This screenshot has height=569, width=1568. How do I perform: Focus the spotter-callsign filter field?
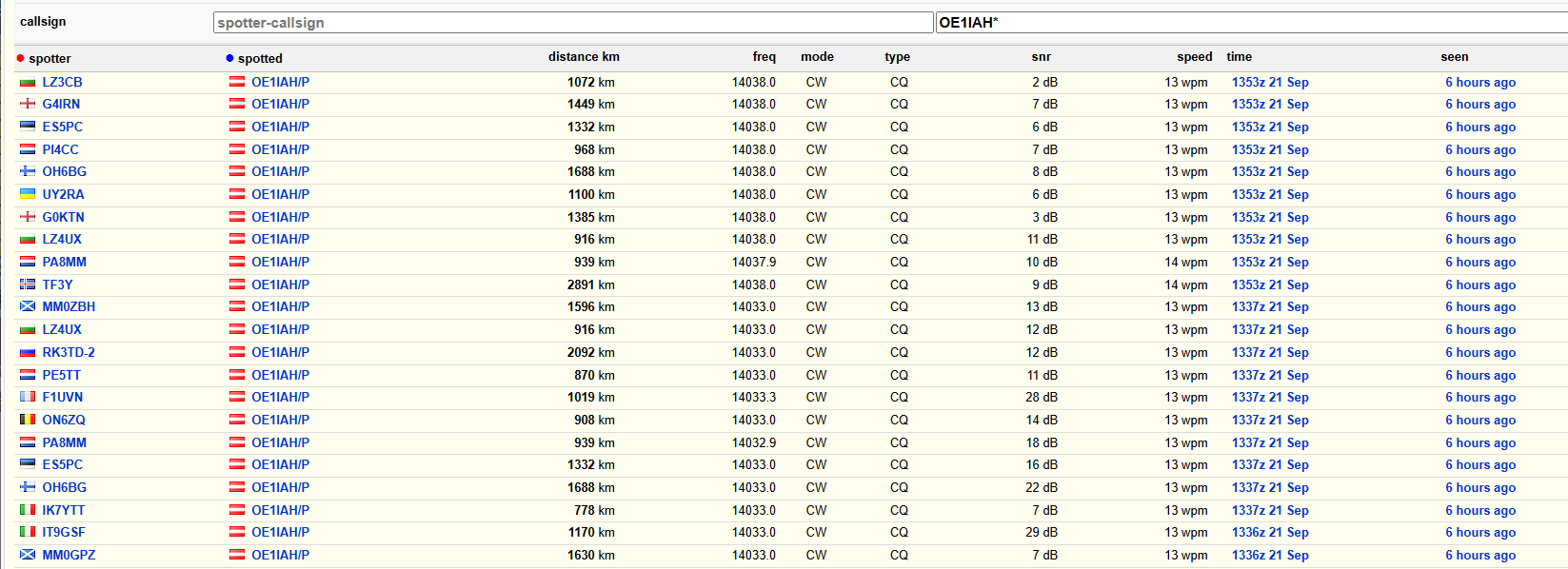(x=572, y=23)
